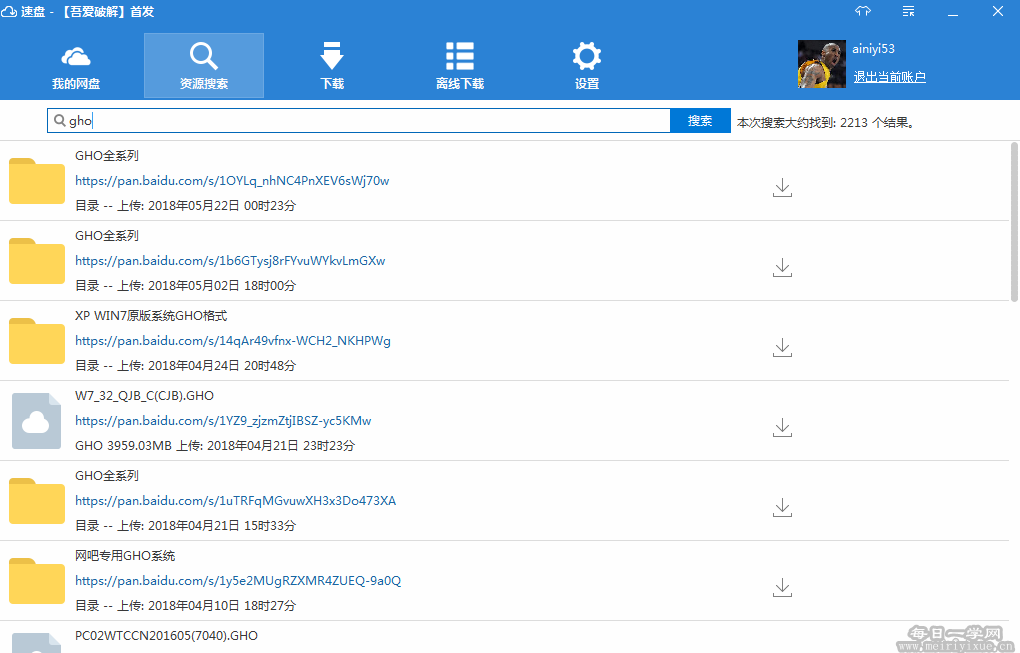Download the 1uTRFqMGvuwXH3x3Do473XA result
Screen dimensions: 1020x653
point(782,507)
